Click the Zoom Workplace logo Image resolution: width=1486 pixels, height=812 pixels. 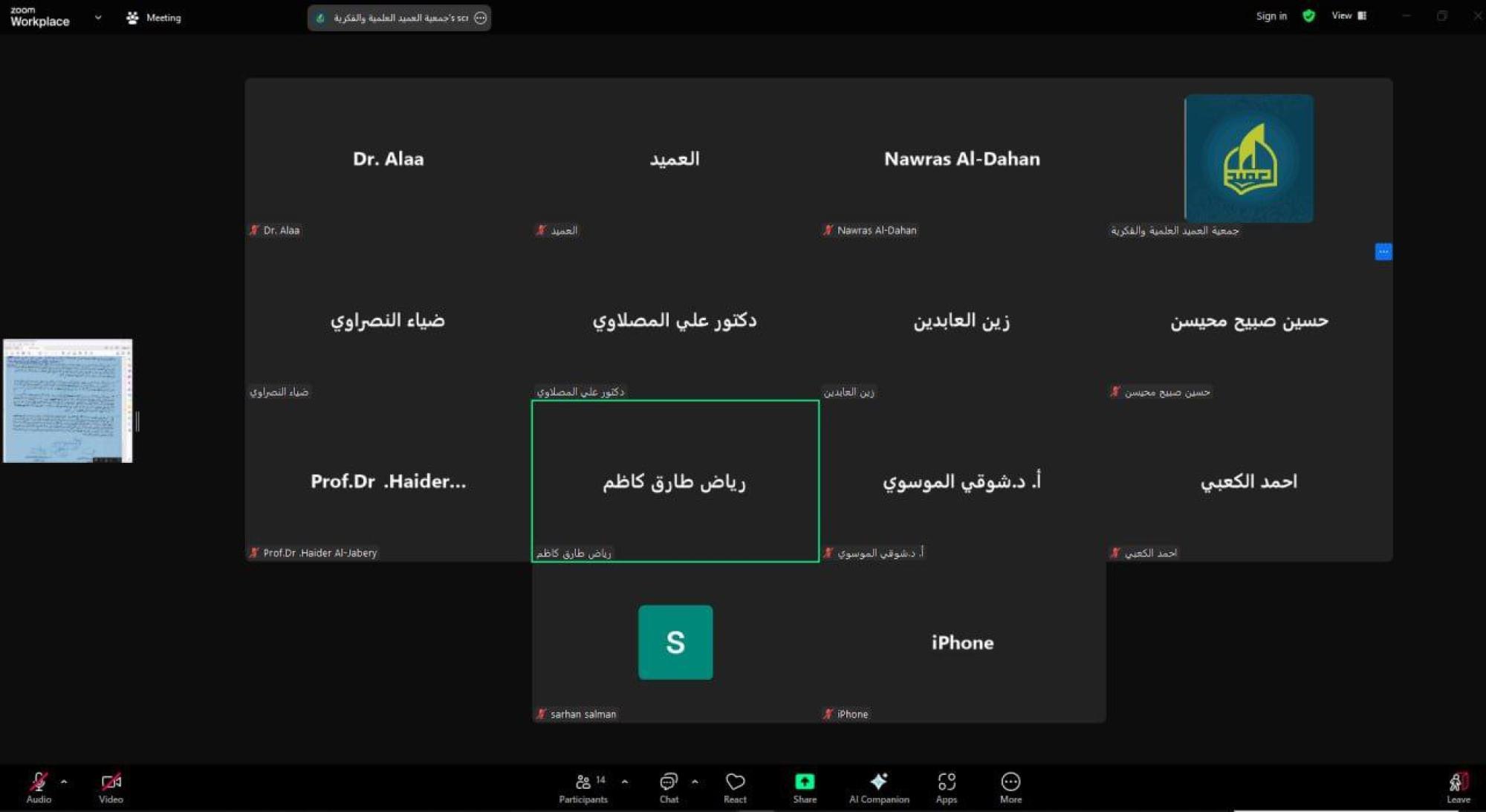point(40,16)
